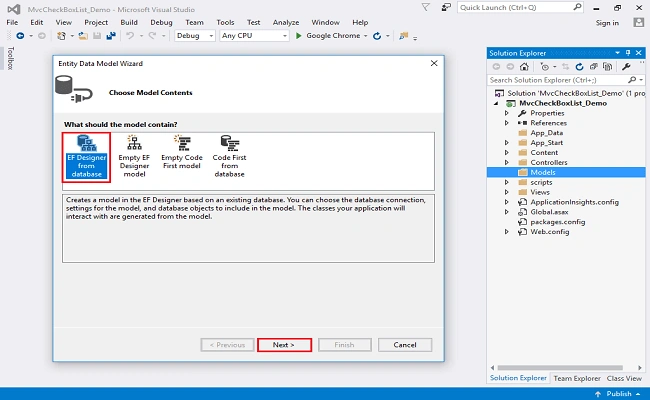The height and width of the screenshot is (400, 650).
Task: Open the Window menu
Action: coord(325,22)
